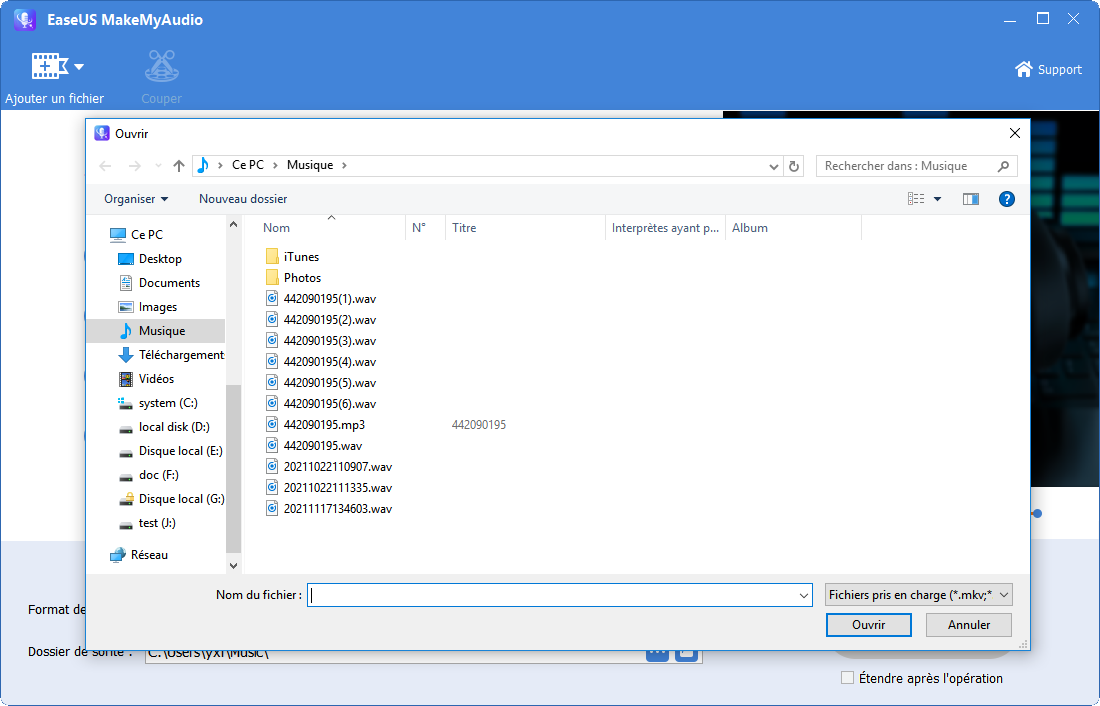The image size is (1100, 706).
Task: Select file 20211022111335.wav
Action: point(329,488)
